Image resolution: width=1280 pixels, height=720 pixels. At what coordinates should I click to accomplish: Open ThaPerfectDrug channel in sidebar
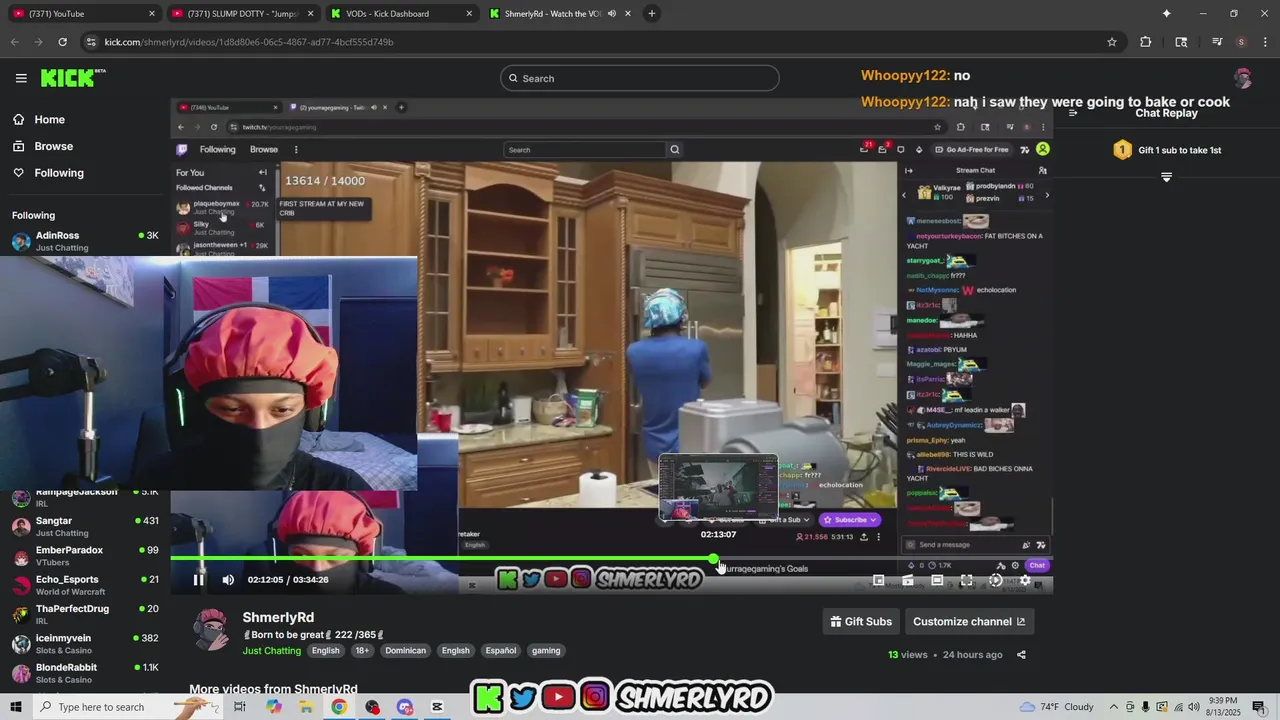point(85,614)
